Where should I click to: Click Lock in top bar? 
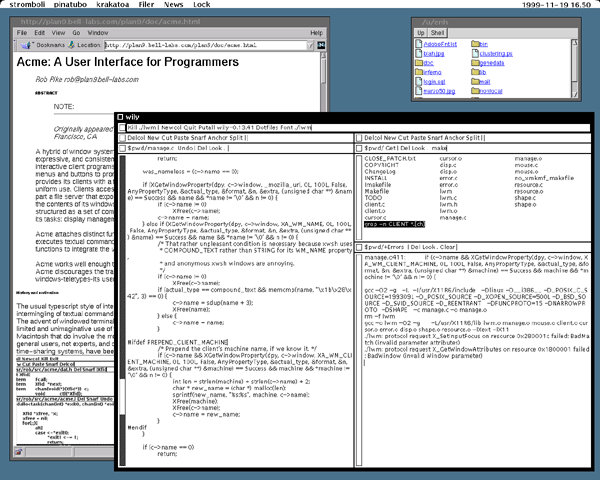tap(202, 5)
